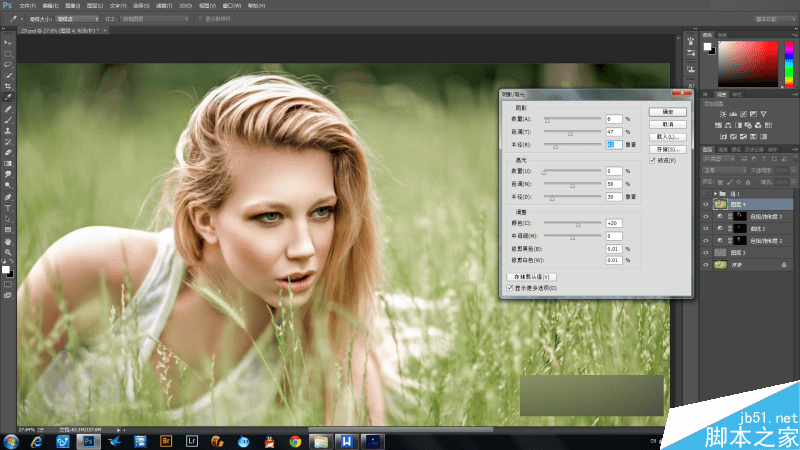800x450 pixels.
Task: Open the 取样大小 sample size dropdown
Action: coord(76,18)
